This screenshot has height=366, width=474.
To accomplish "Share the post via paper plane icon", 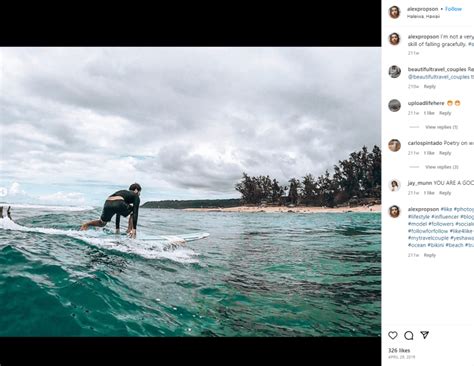I will (424, 335).
